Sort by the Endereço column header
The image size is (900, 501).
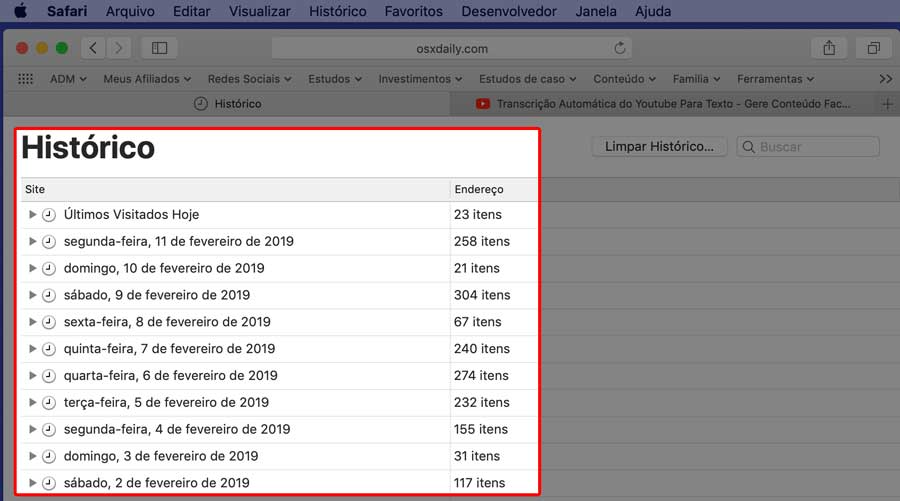pos(480,189)
